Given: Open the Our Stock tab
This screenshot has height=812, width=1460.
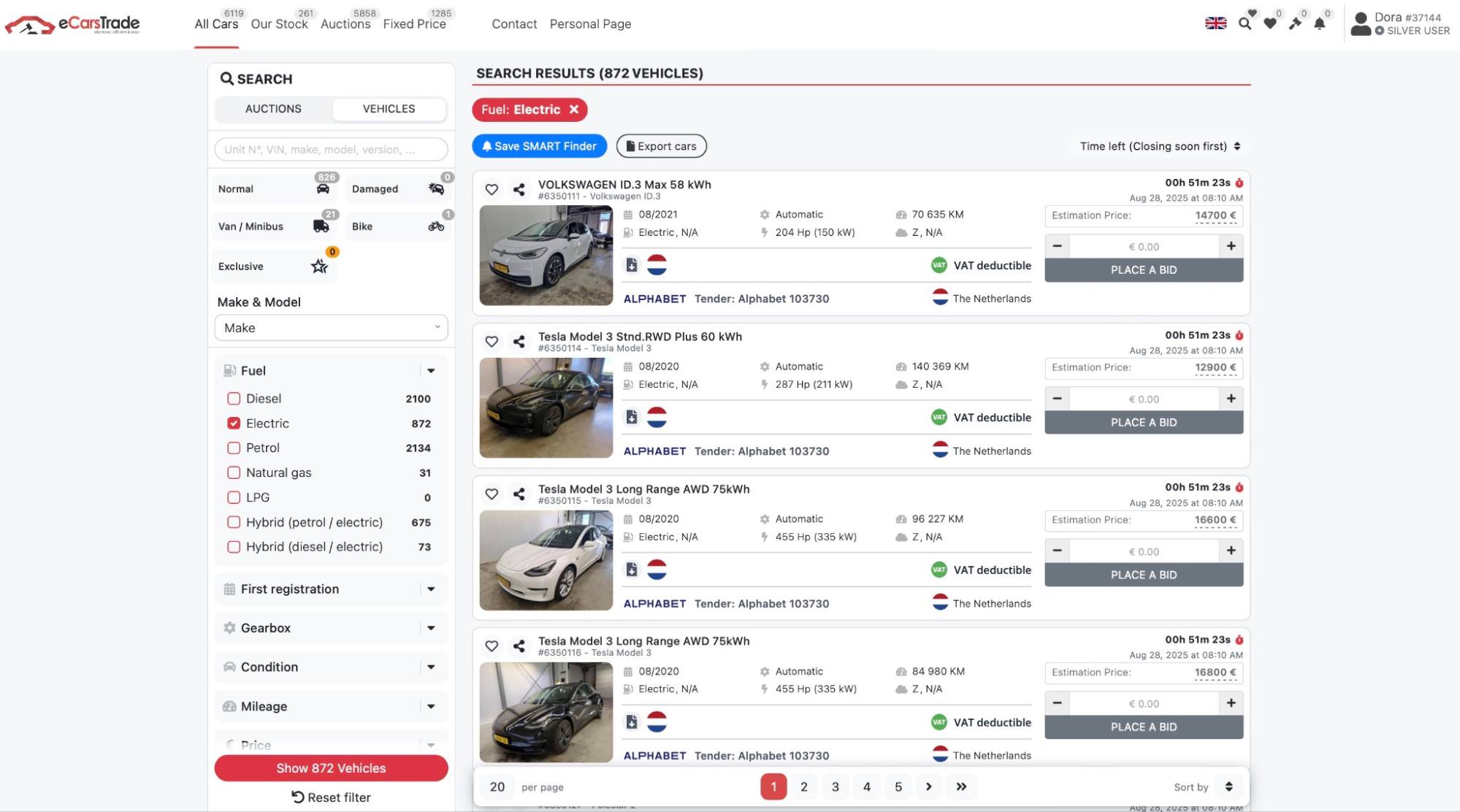Looking at the screenshot, I should tap(279, 24).
